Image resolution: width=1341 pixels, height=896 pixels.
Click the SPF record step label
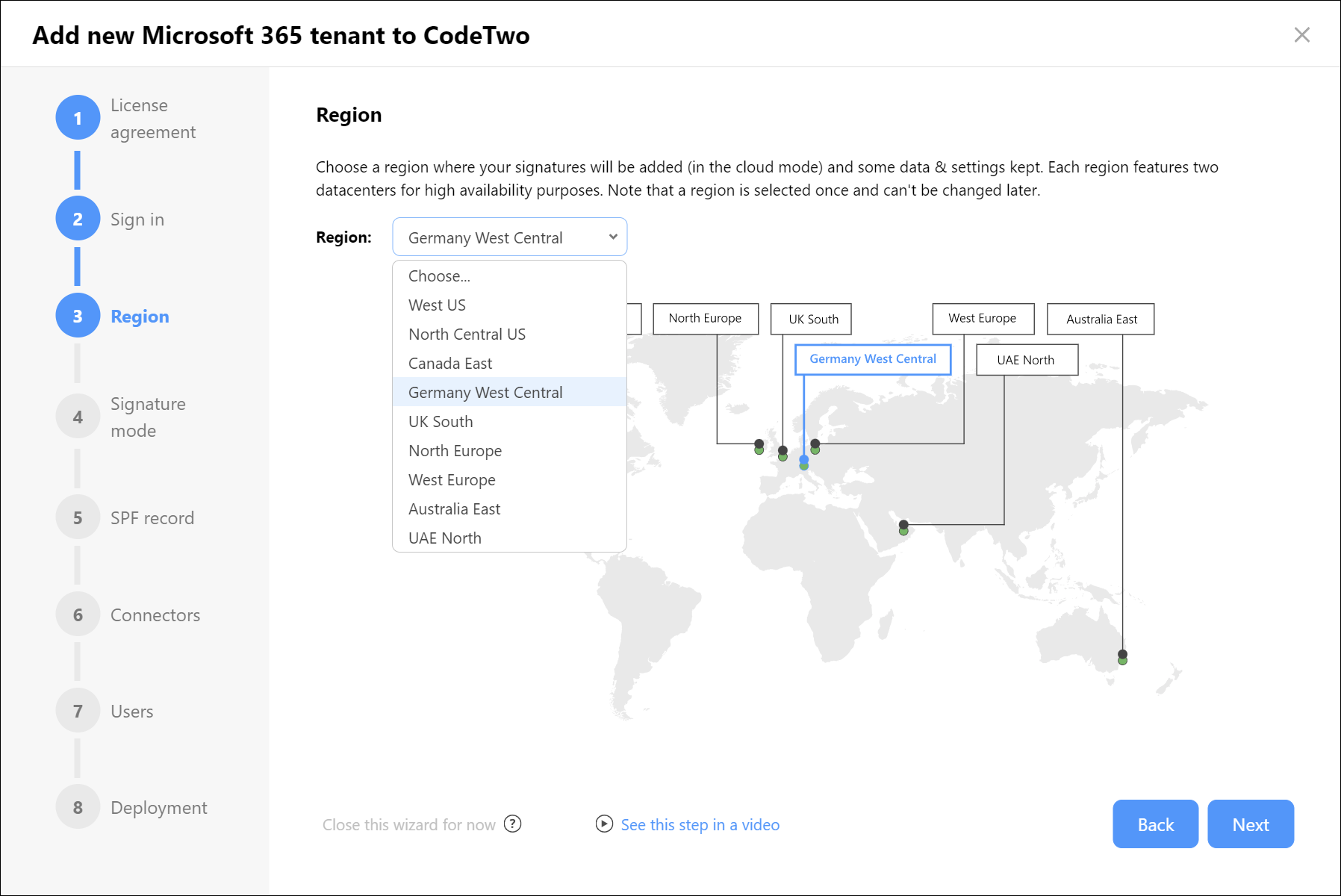click(x=152, y=518)
